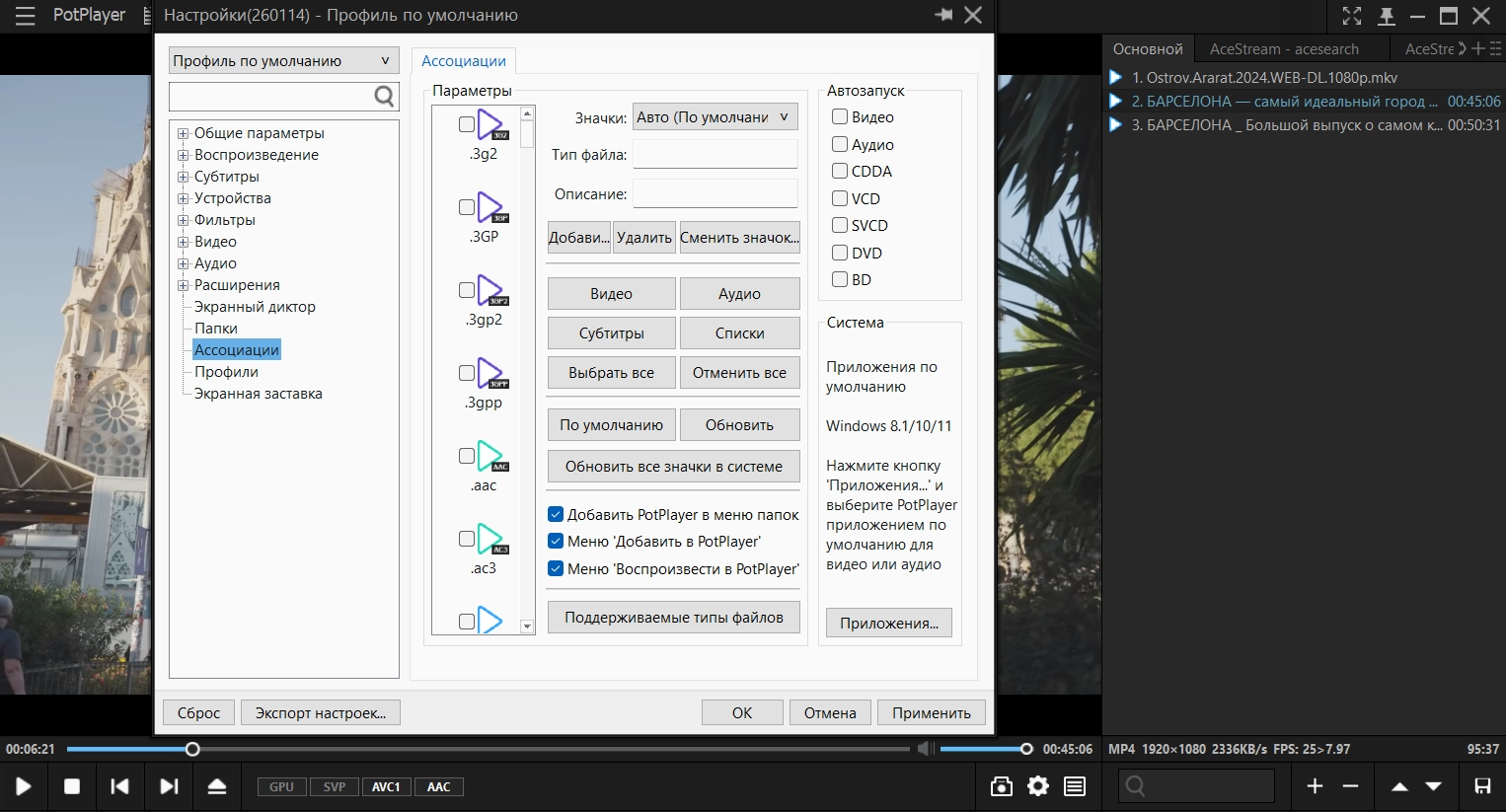Select 'Профили' in the settings tree
The image size is (1506, 812).
pos(226,372)
